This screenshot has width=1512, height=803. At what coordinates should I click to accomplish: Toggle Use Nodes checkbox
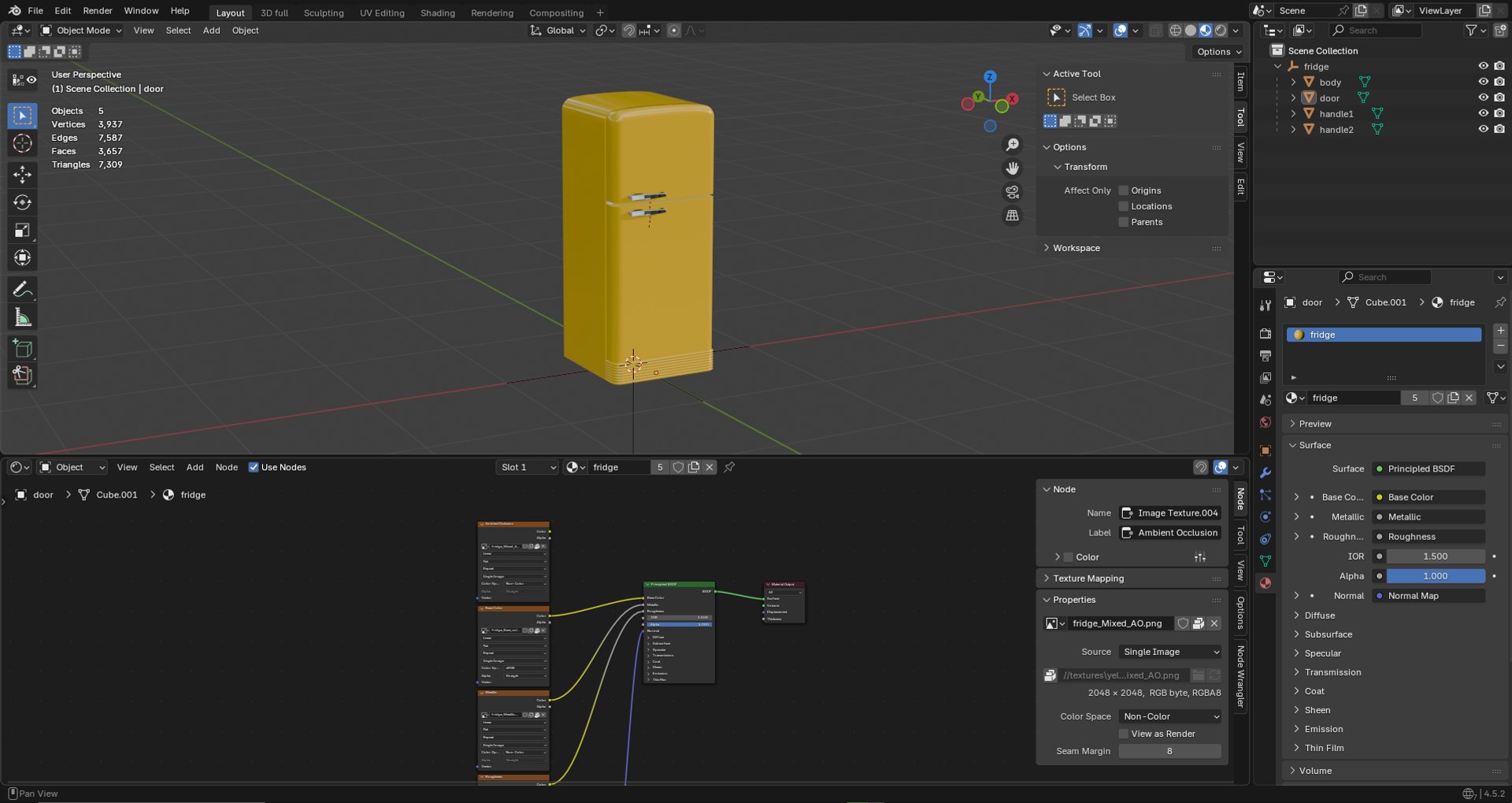[254, 468]
